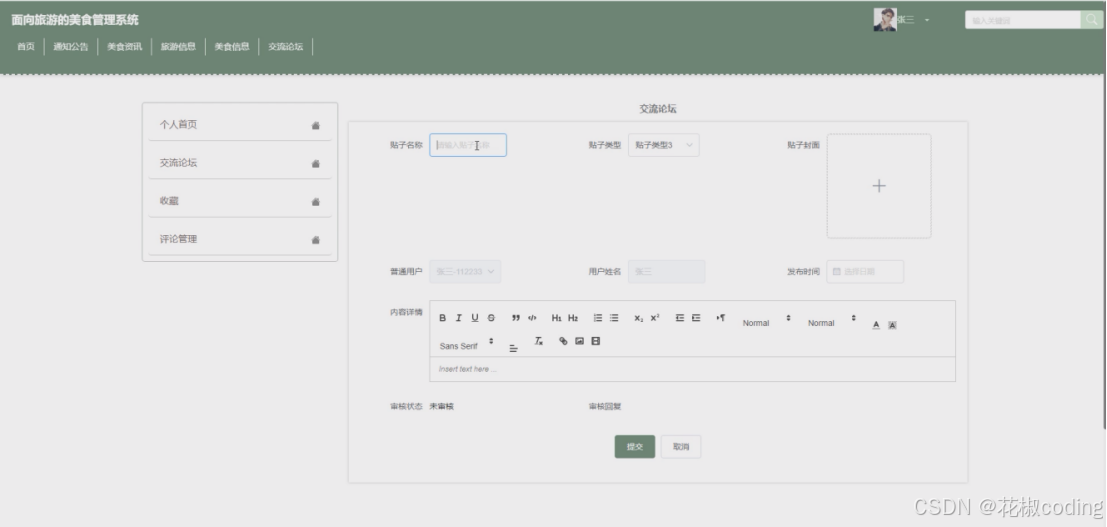Click the keyword search box in the header

click(1022, 20)
